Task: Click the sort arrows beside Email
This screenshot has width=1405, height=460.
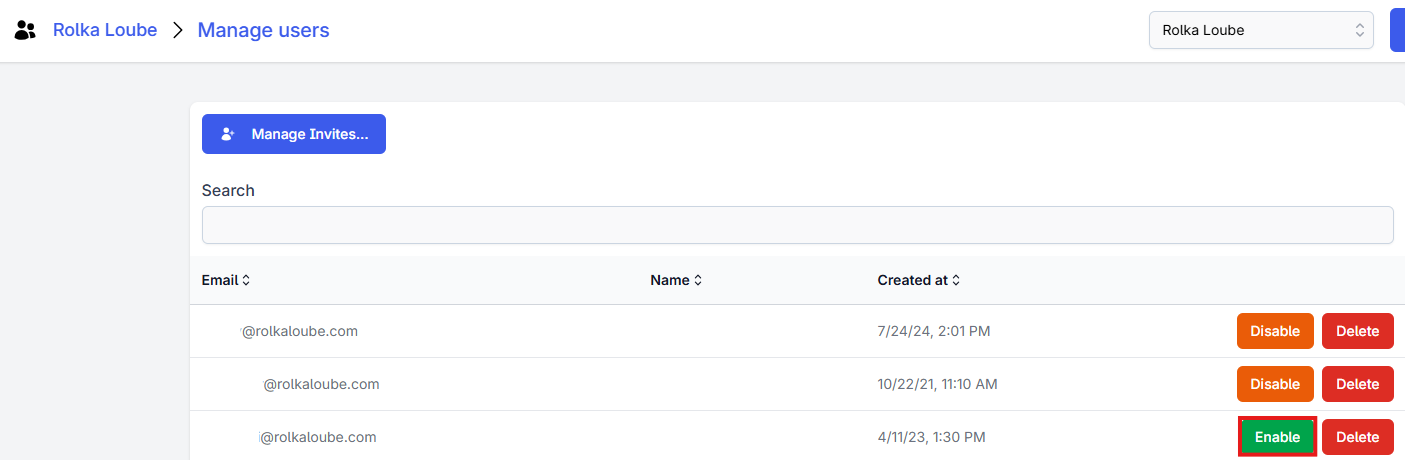Action: [x=246, y=281]
